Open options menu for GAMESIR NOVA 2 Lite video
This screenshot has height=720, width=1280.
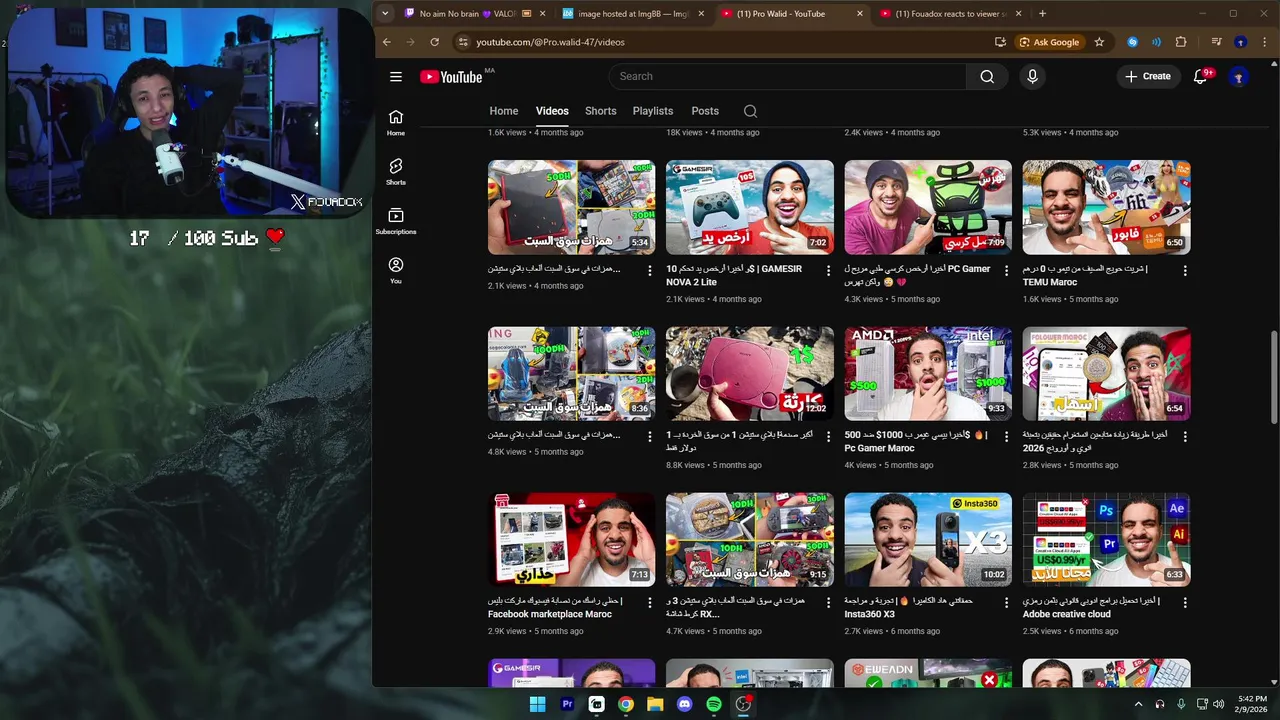pos(828,271)
